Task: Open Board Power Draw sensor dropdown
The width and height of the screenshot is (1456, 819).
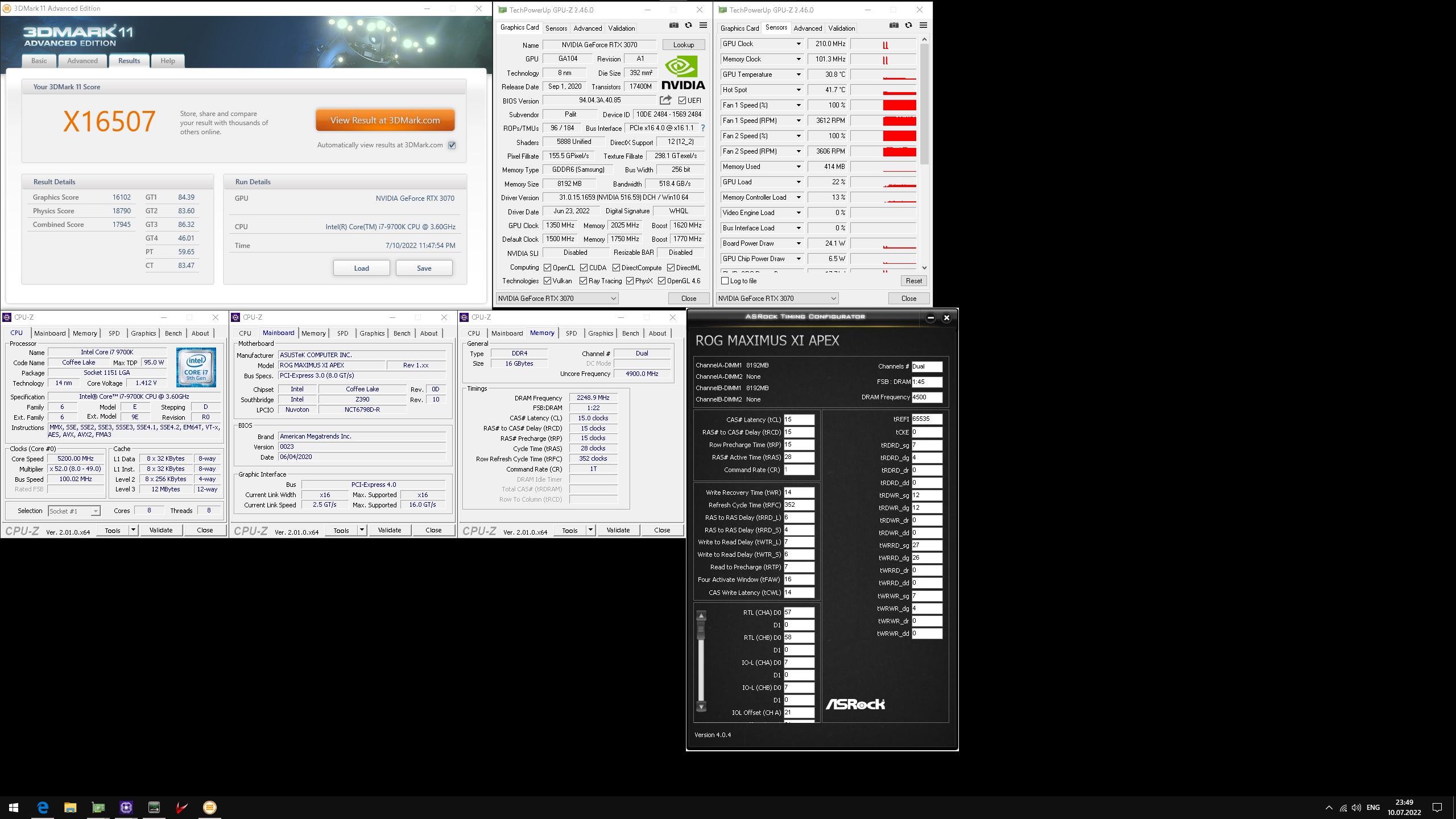Action: pos(798,243)
